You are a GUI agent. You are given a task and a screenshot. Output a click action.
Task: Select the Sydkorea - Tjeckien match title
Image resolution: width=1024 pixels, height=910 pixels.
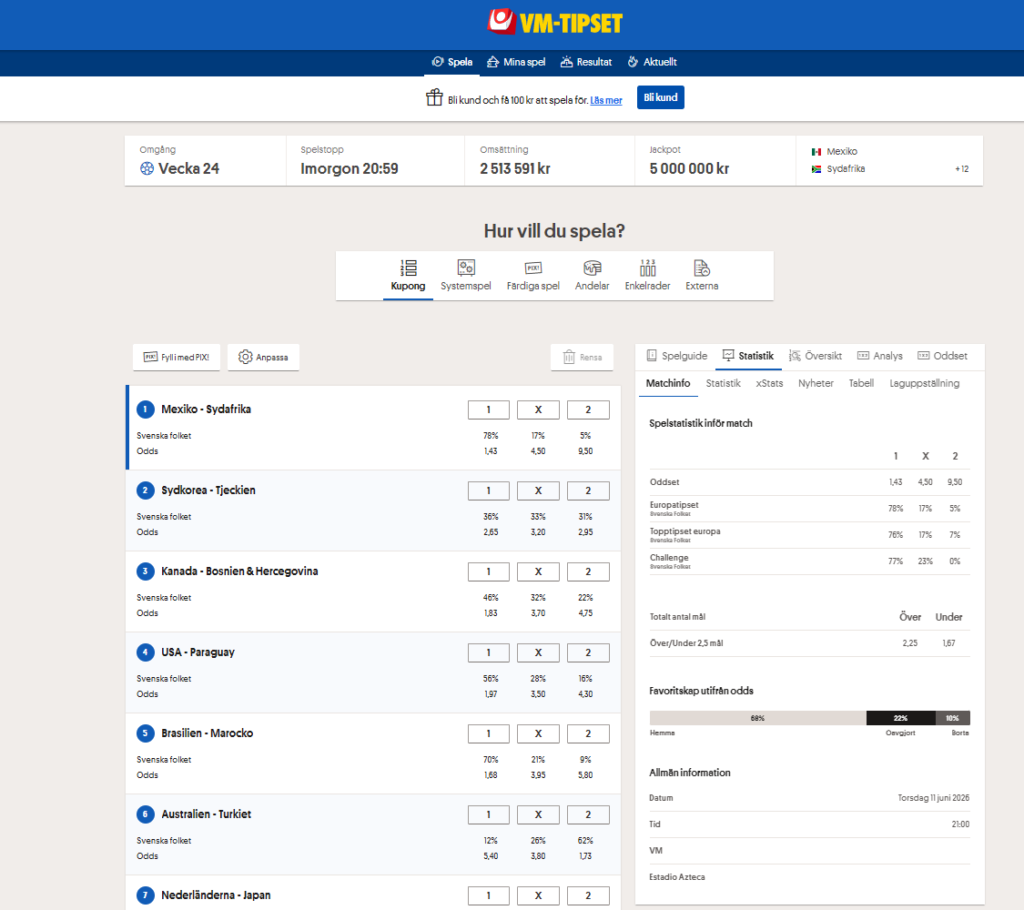tap(208, 491)
